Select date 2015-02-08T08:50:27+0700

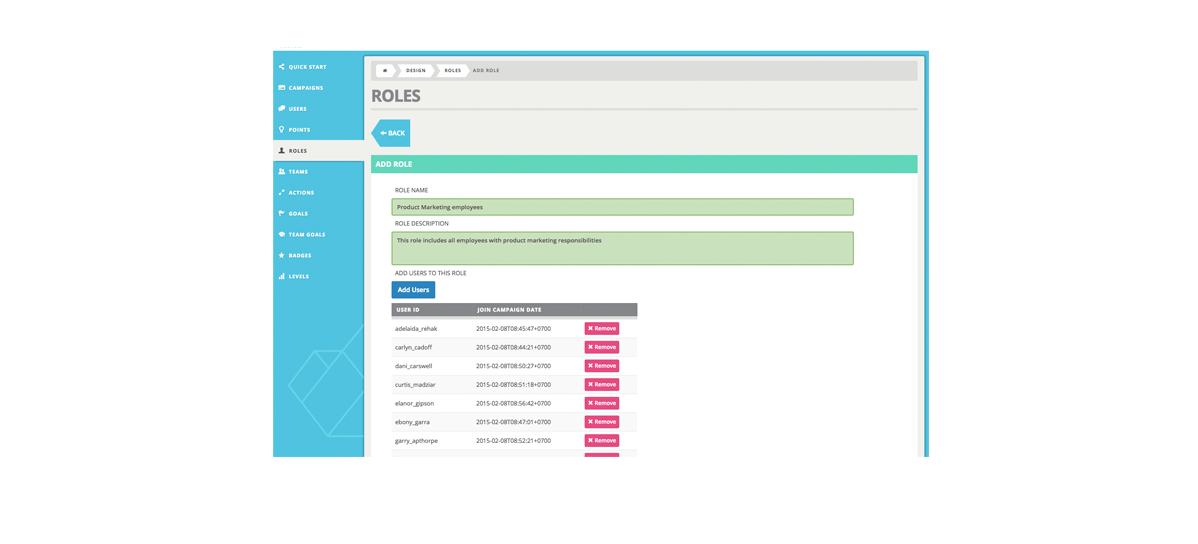513,366
